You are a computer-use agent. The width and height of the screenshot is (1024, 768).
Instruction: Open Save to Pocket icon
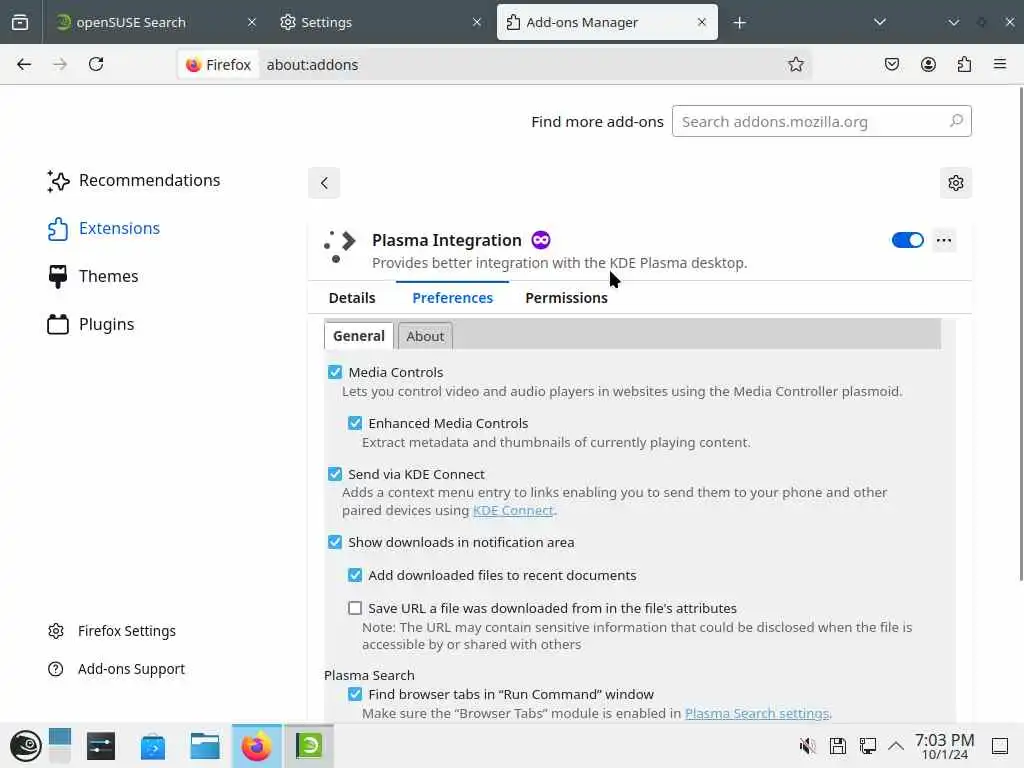pos(891,64)
